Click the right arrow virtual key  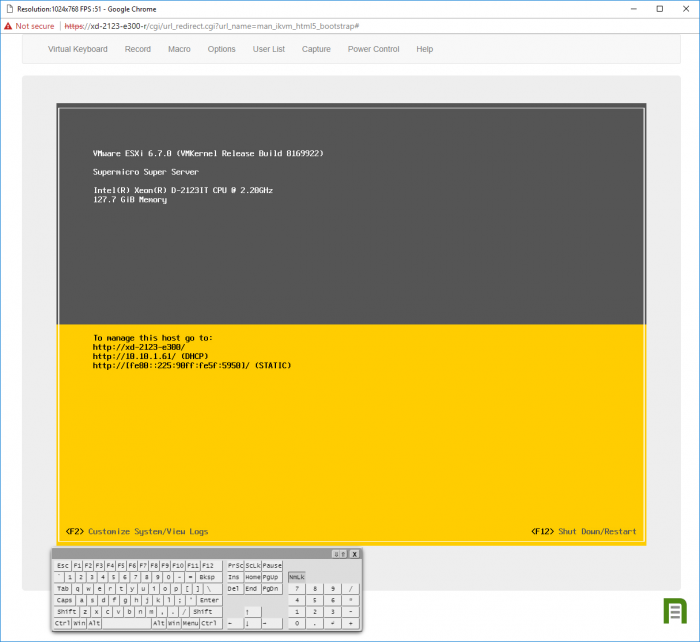pos(272,623)
